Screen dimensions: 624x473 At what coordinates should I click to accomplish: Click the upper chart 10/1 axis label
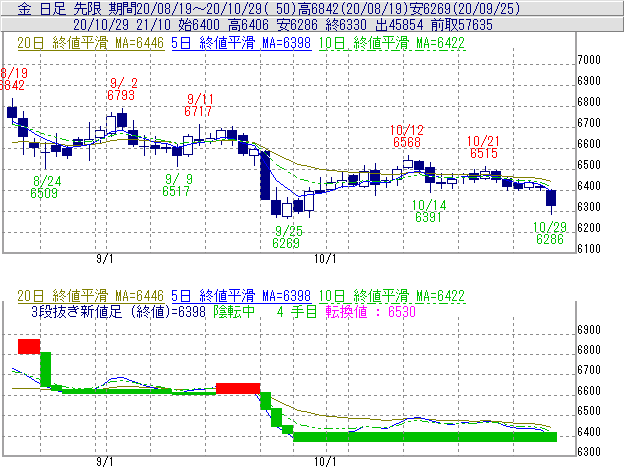[325, 259]
